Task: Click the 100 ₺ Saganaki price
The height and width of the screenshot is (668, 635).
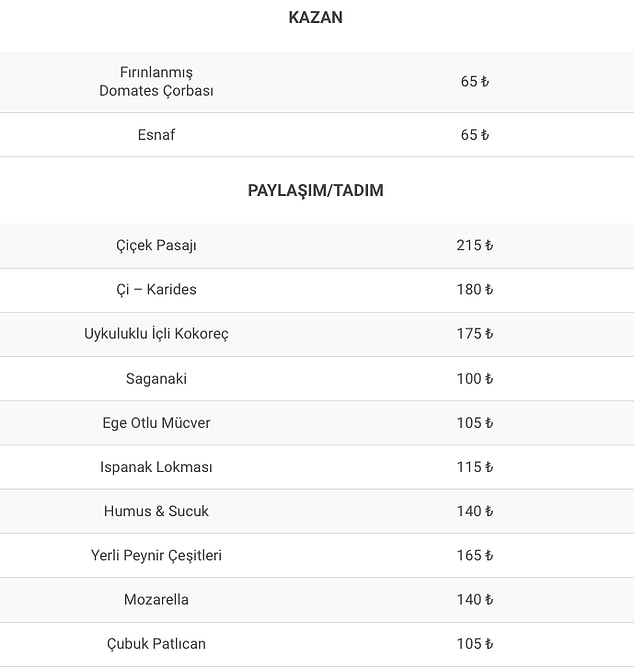Action: (x=475, y=378)
